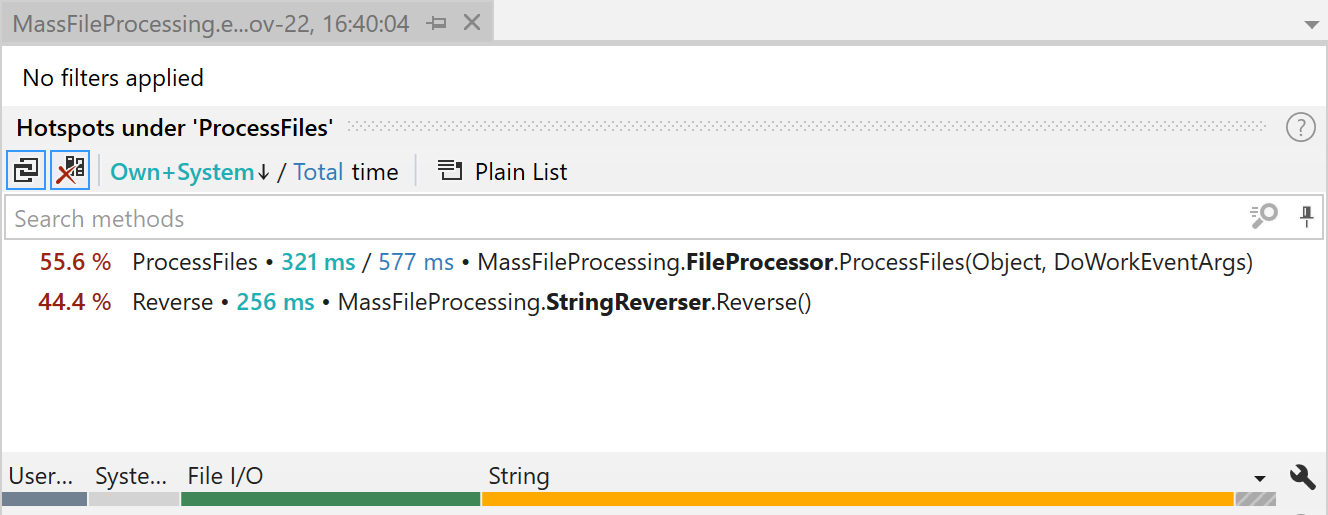1328x515 pixels.
Task: Click the Plain List icon
Action: pyautogui.click(x=450, y=172)
